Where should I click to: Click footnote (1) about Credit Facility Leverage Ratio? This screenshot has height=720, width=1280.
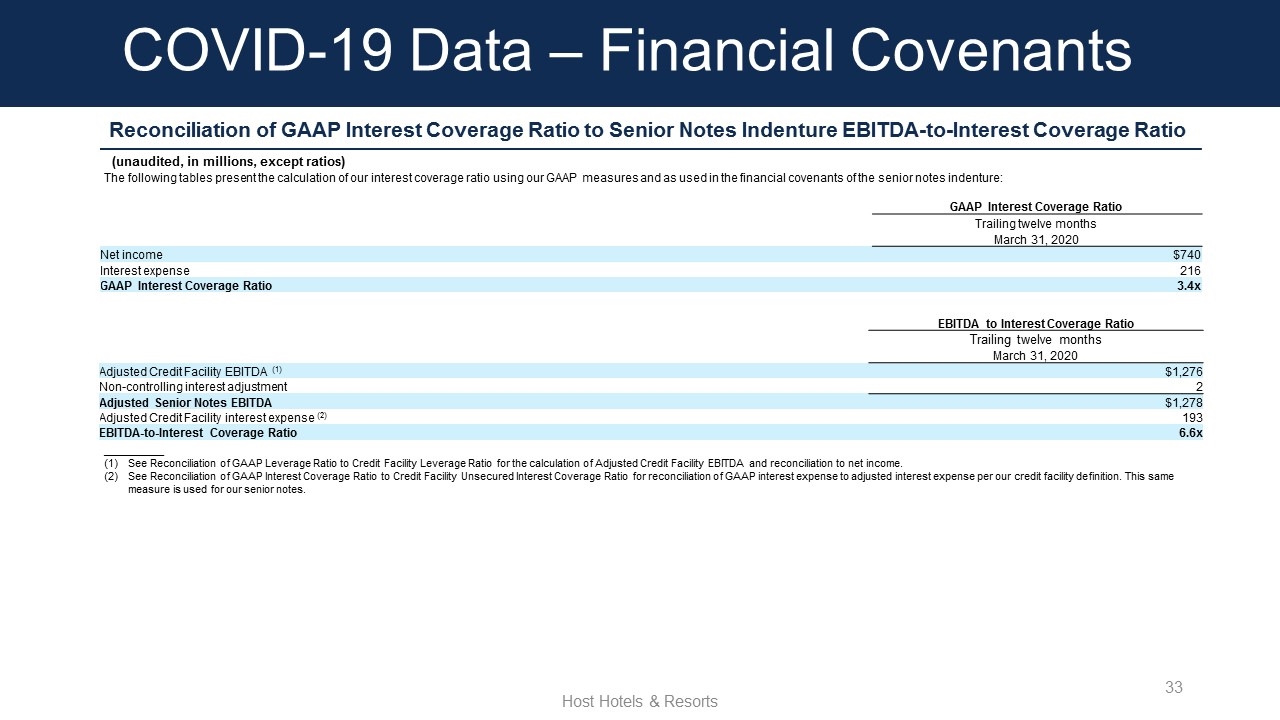(x=503, y=464)
